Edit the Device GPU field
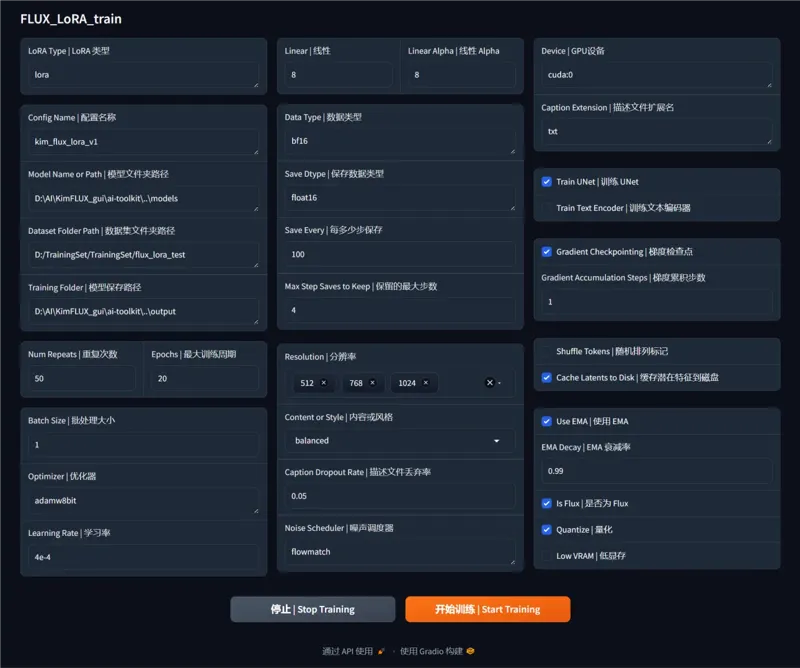 657,75
